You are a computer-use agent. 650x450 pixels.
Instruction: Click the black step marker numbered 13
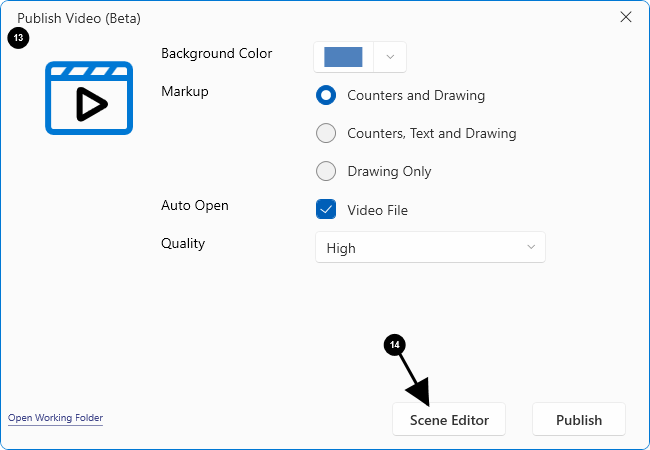18,38
